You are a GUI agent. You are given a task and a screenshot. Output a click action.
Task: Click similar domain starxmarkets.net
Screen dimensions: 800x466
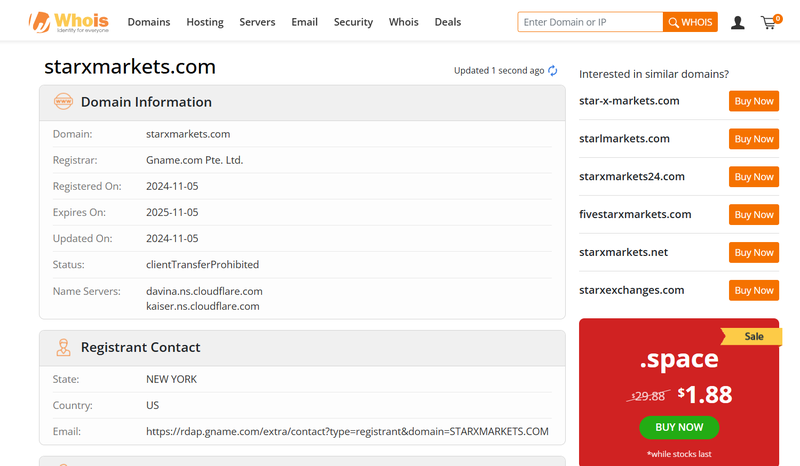click(x=623, y=252)
